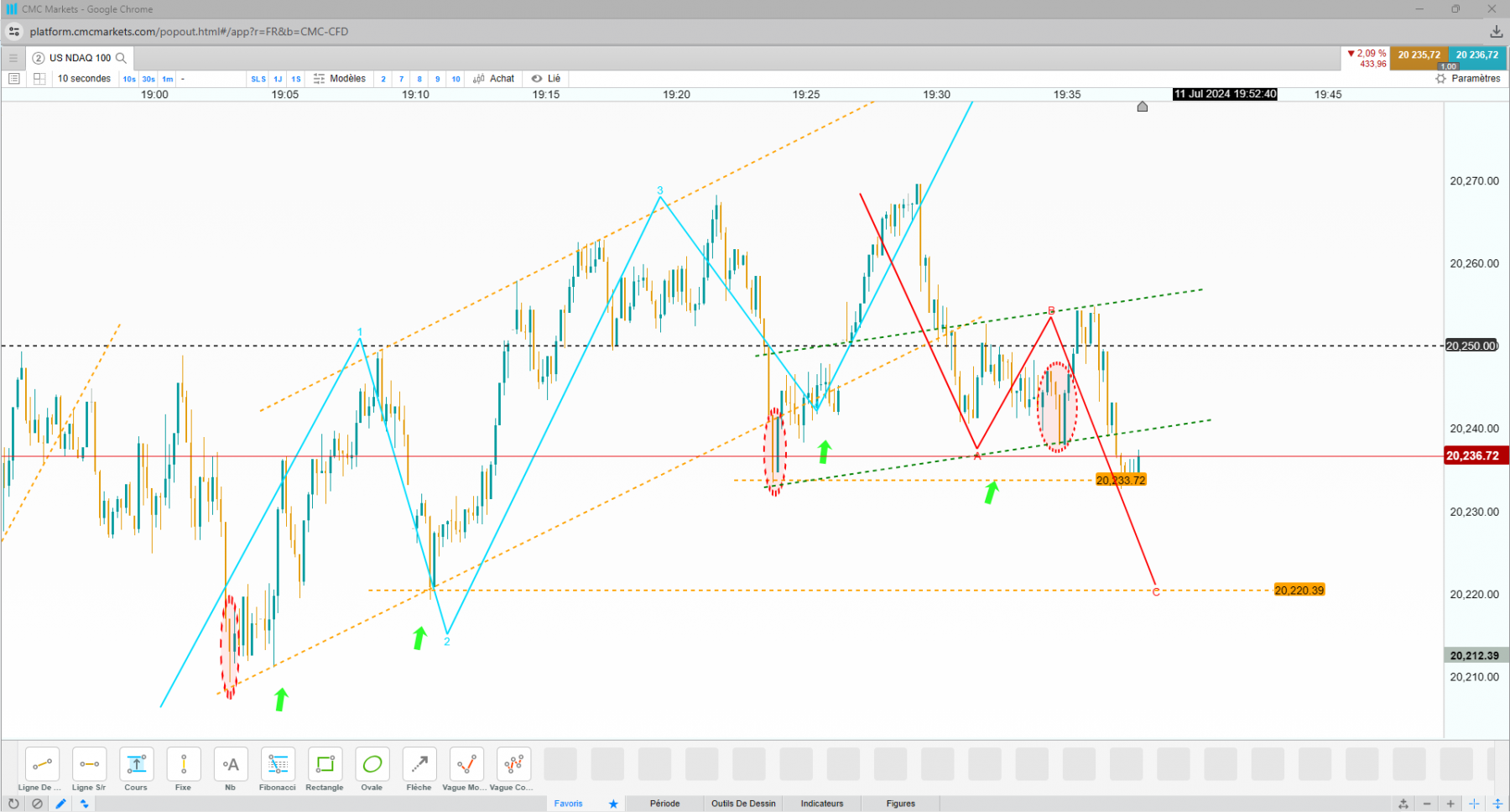This screenshot has height=812, width=1510.
Task: Open the Achat price type dropdown
Action: [x=494, y=79]
